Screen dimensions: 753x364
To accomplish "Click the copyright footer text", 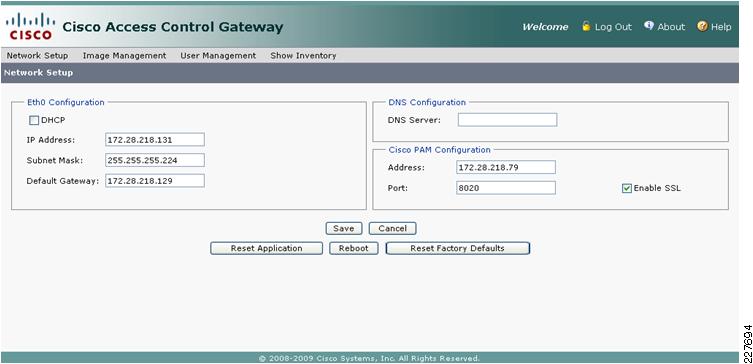I will click(369, 358).
